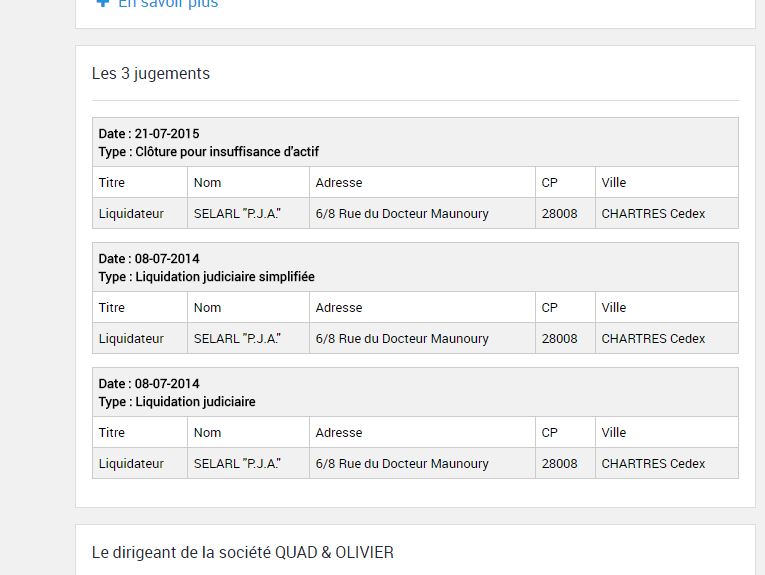This screenshot has height=575, width=765.
Task: Click postal code 28008 in the last judgment table
Action: click(x=560, y=464)
